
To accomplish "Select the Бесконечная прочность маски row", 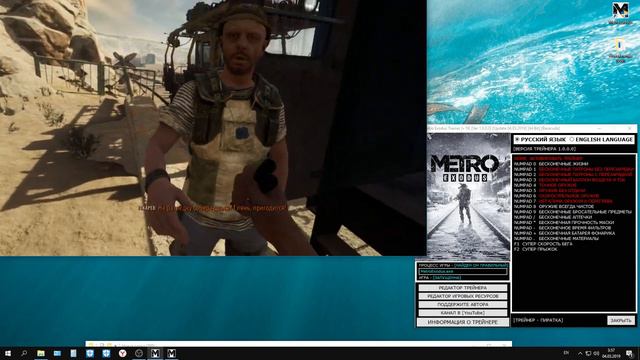I will coord(564,222).
